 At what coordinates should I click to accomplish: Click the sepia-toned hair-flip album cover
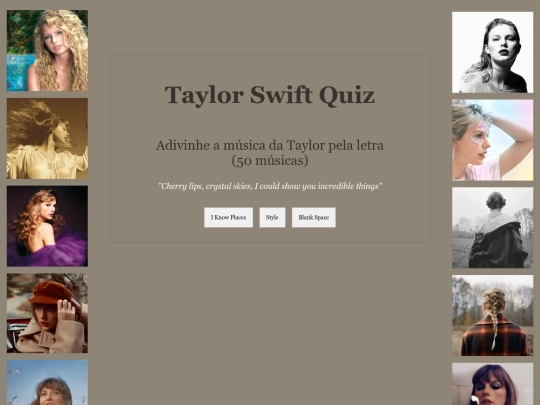tap(47, 138)
